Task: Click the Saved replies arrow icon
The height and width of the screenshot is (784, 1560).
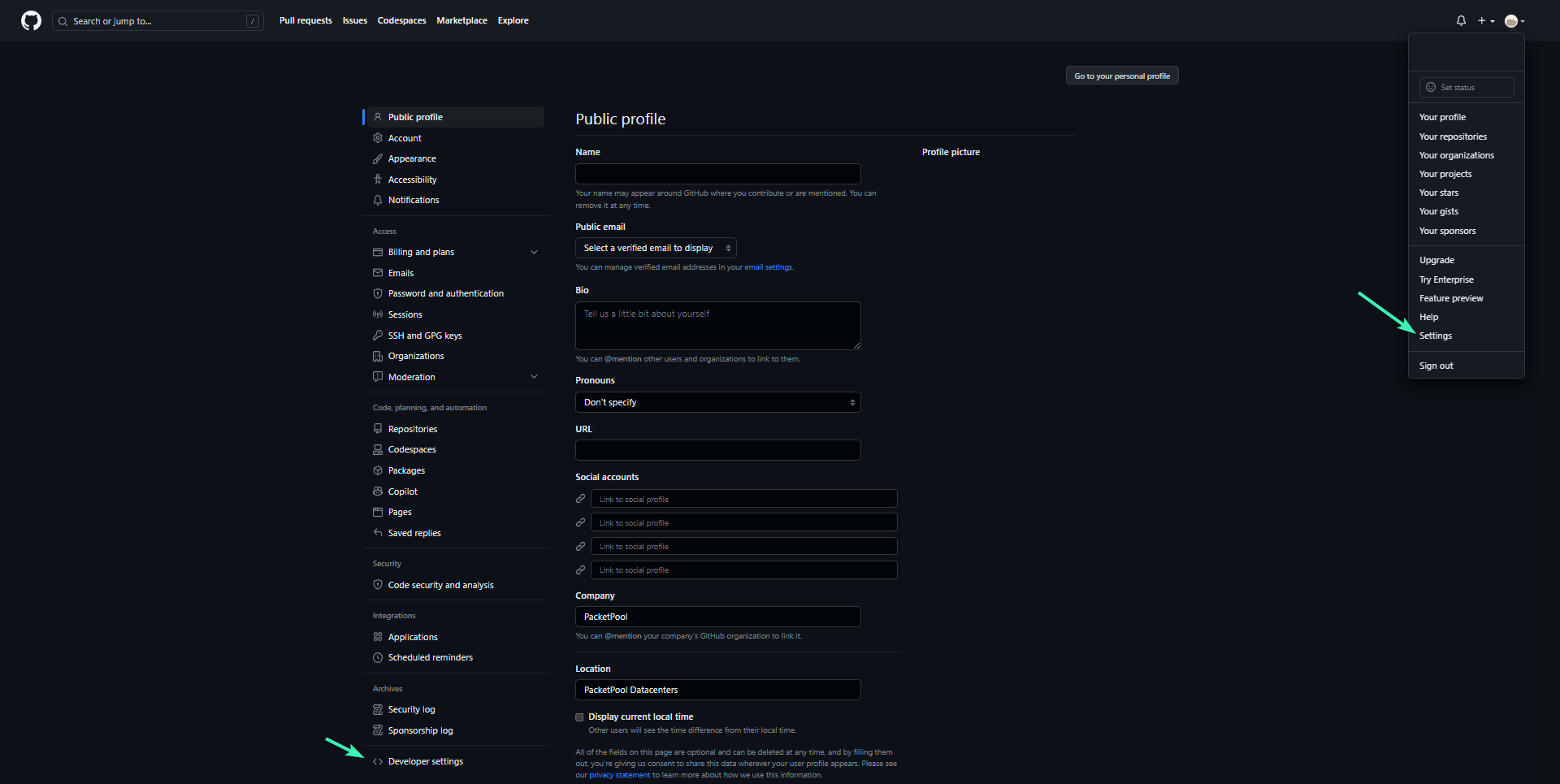Action: [x=378, y=532]
